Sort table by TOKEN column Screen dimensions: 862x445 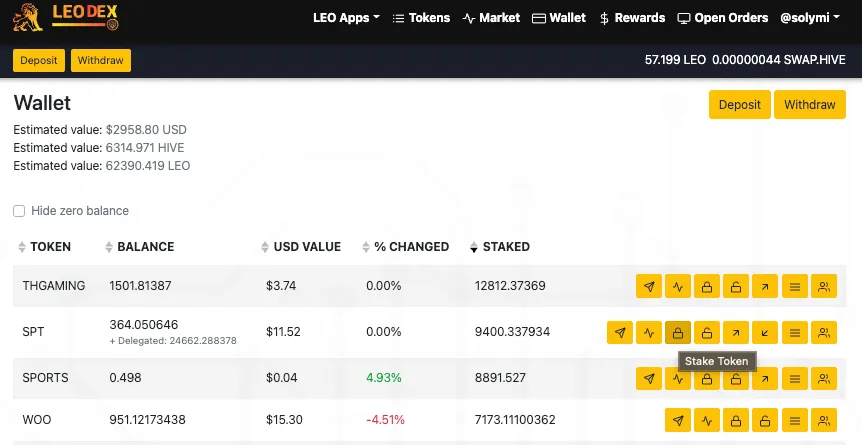coord(44,247)
